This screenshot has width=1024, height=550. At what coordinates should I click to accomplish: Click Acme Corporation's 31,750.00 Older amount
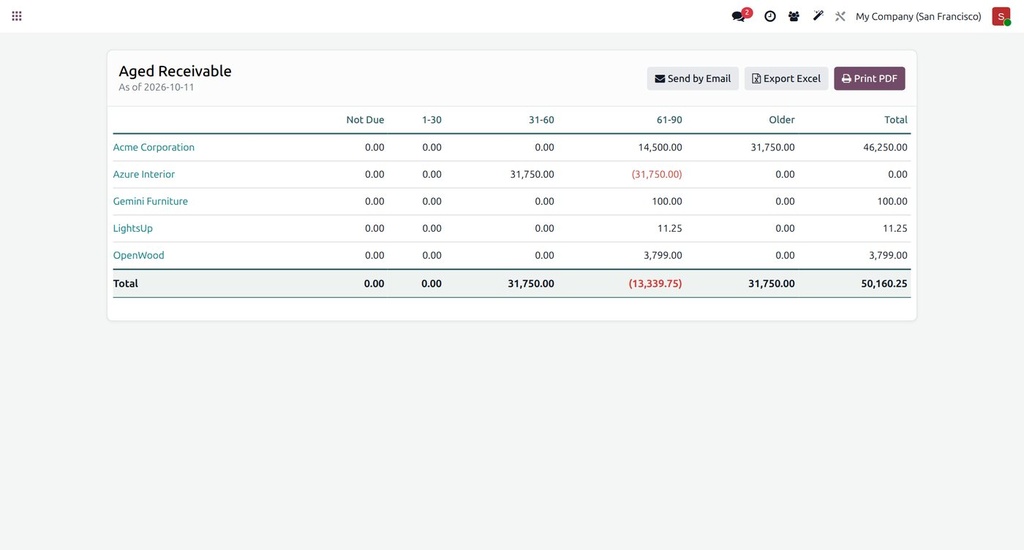coord(773,147)
